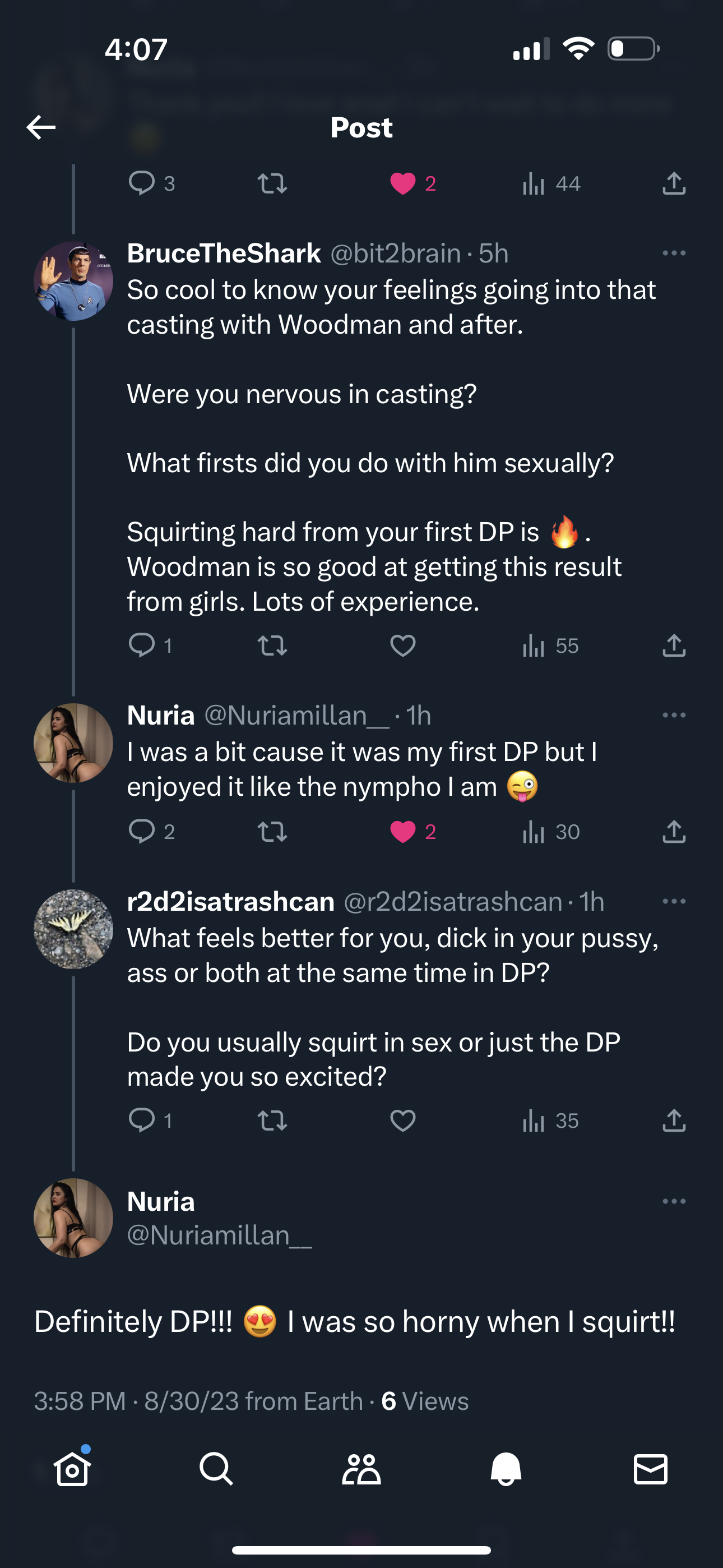Open the @bit2brain profile handle
Screen dimensions: 723x1568
[395, 253]
